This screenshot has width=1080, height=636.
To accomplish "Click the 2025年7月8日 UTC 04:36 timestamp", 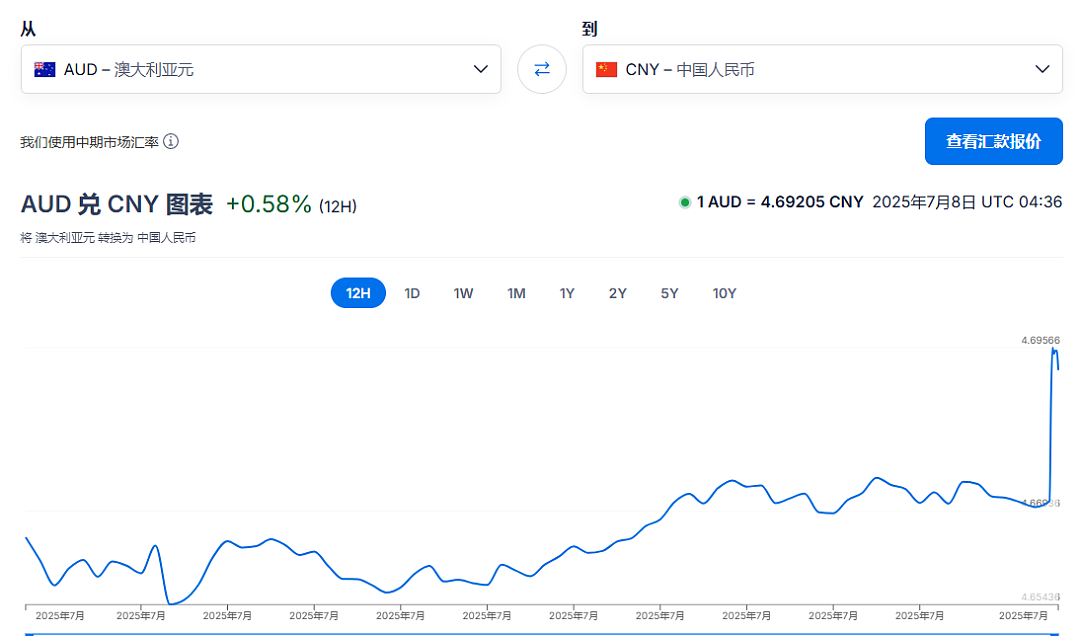I will tap(967, 202).
